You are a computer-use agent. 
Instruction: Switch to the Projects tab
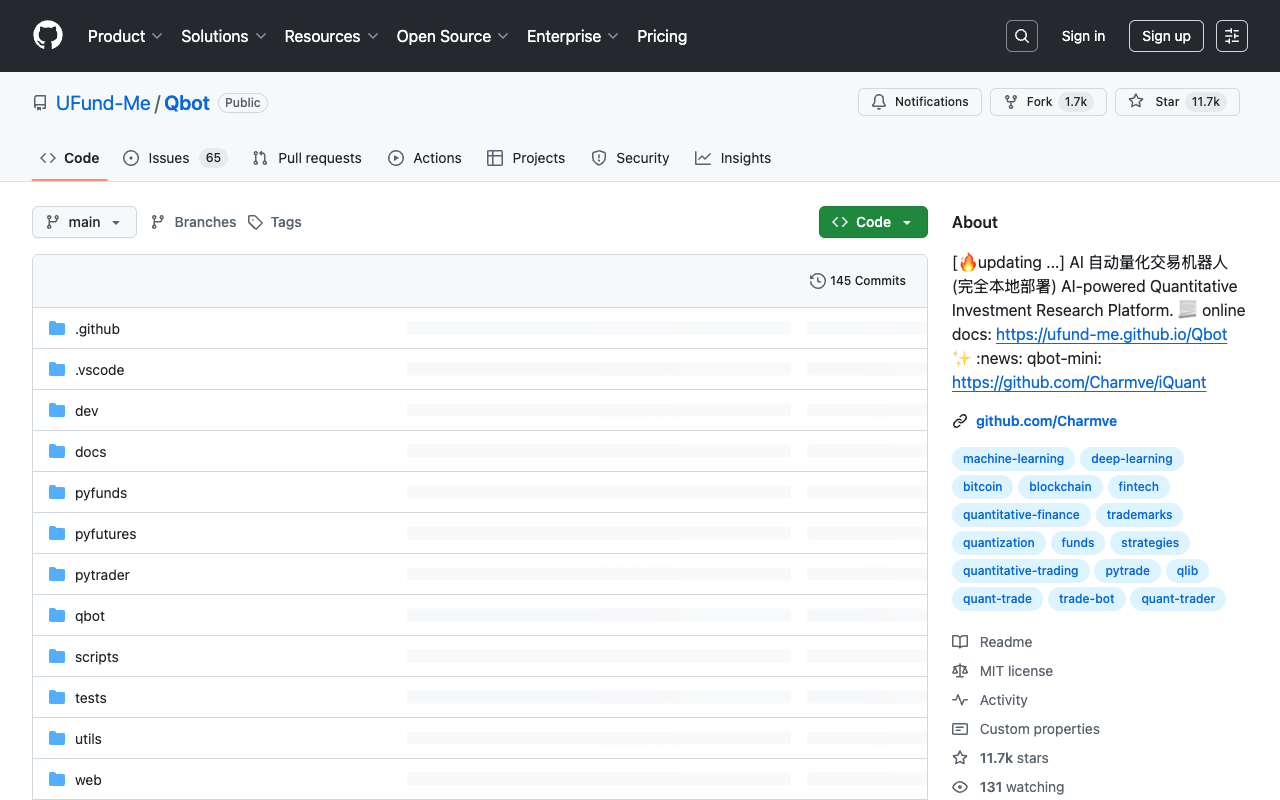(x=526, y=158)
